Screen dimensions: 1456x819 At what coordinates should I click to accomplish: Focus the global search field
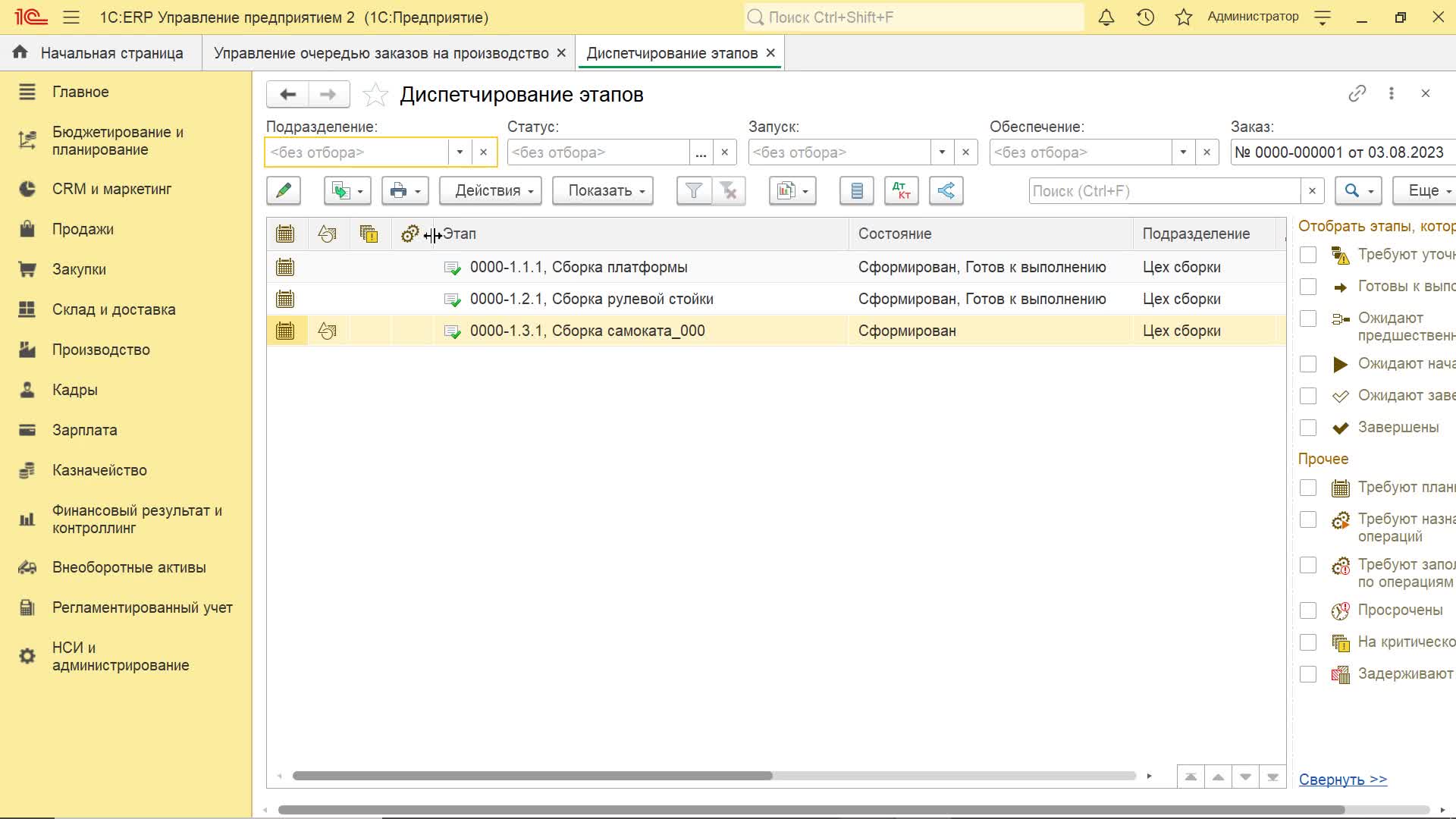tap(914, 17)
